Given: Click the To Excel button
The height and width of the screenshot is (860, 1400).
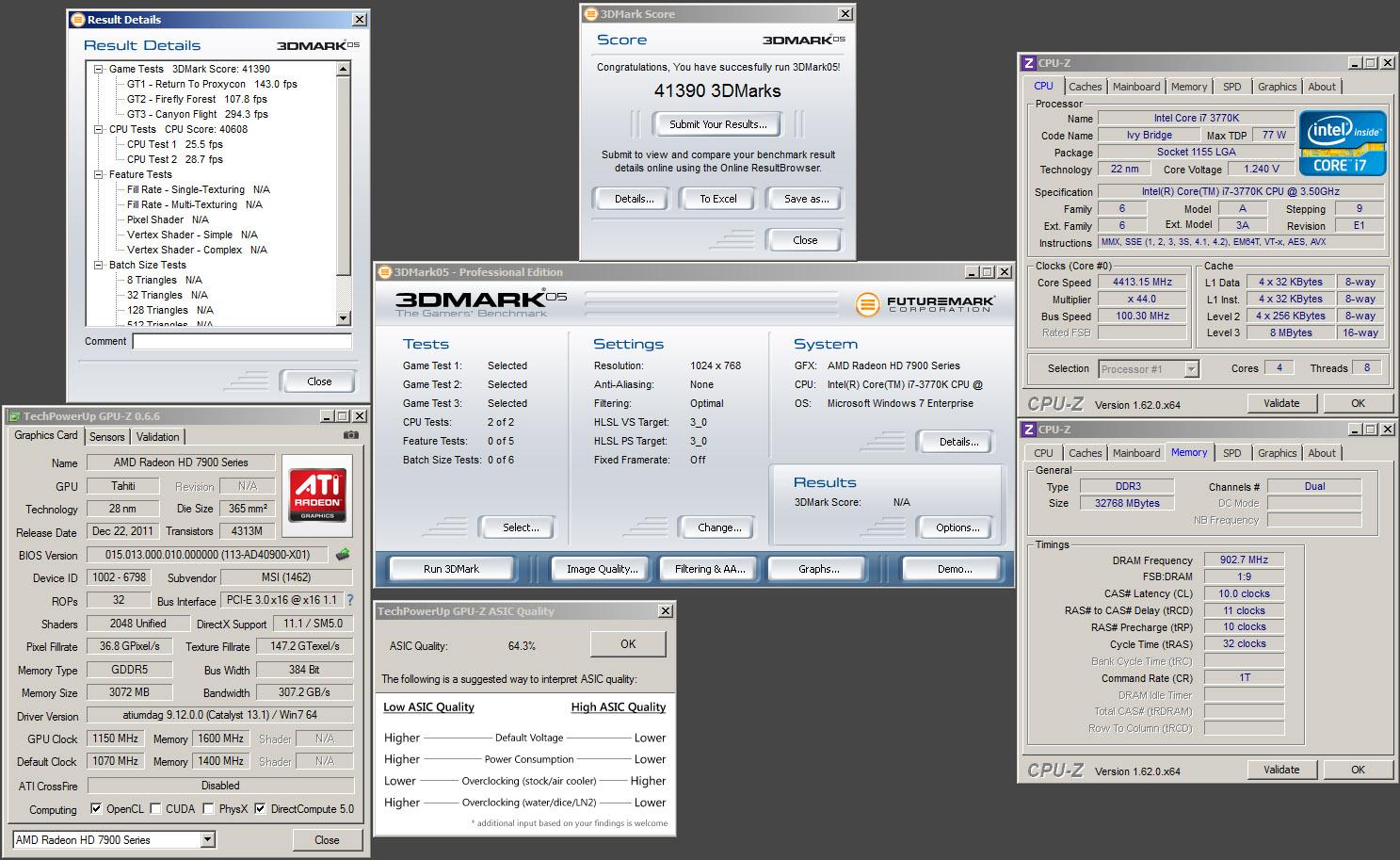Looking at the screenshot, I should 717,199.
